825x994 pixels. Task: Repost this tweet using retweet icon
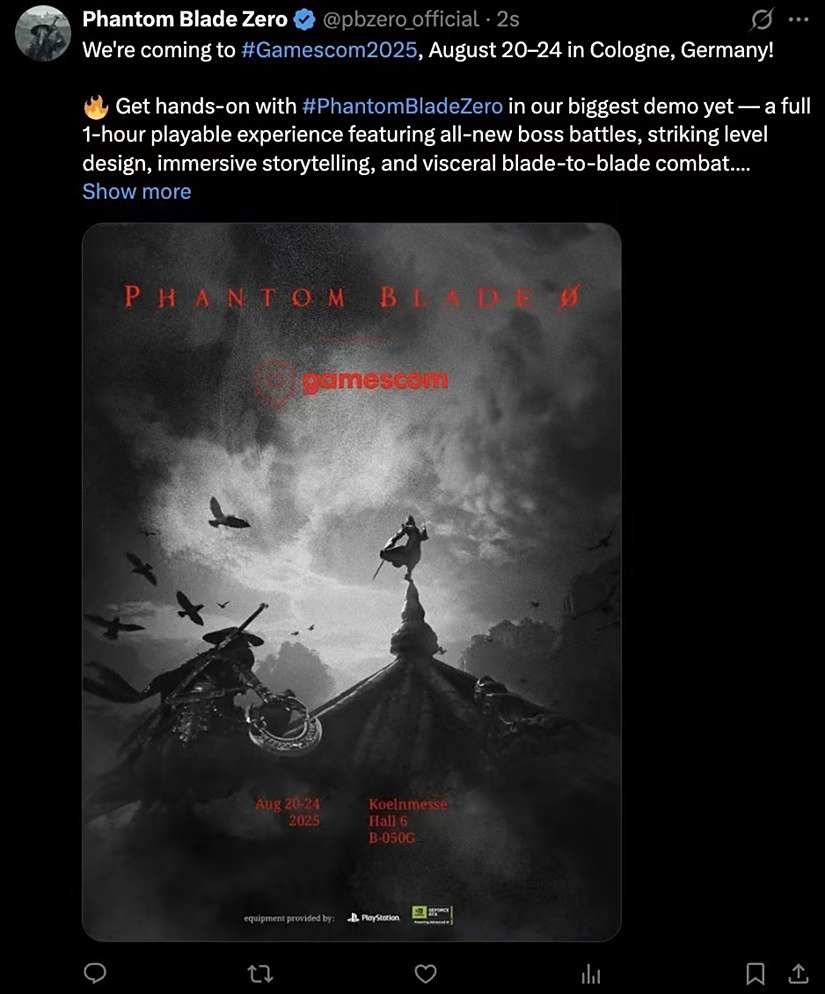point(260,973)
